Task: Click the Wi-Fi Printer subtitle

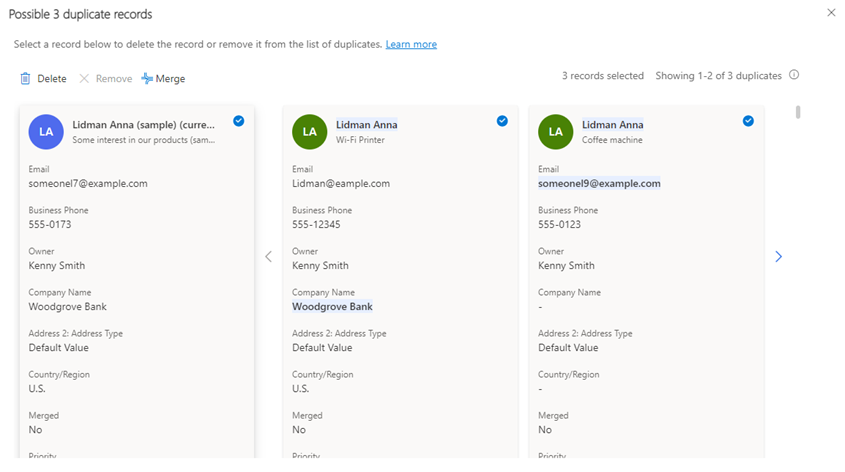Action: 360,140
